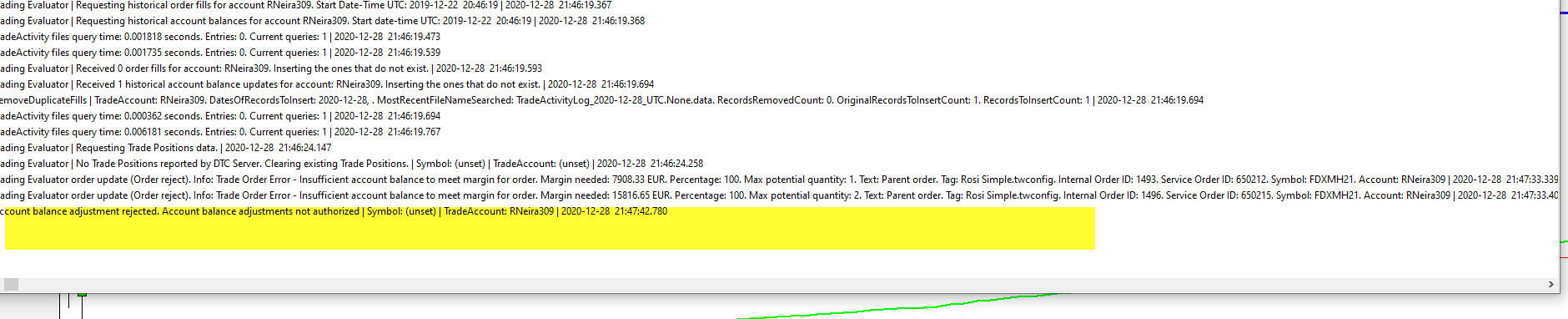Click the horizontal scrollbar thumb at left
The width and height of the screenshot is (1568, 319).
(11, 285)
